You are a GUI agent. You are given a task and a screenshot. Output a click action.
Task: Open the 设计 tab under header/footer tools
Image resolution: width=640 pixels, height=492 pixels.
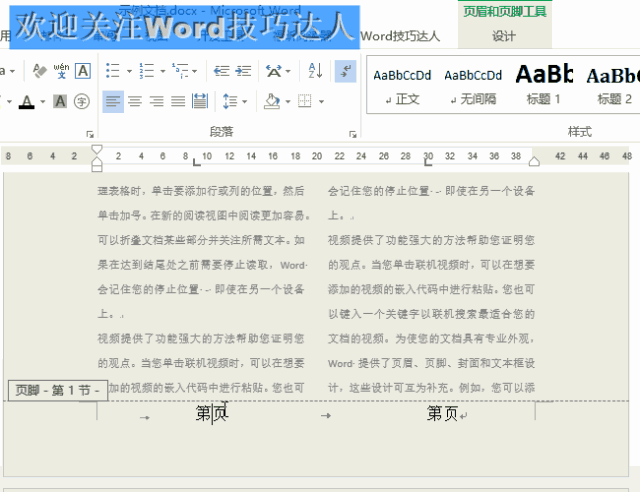click(504, 36)
